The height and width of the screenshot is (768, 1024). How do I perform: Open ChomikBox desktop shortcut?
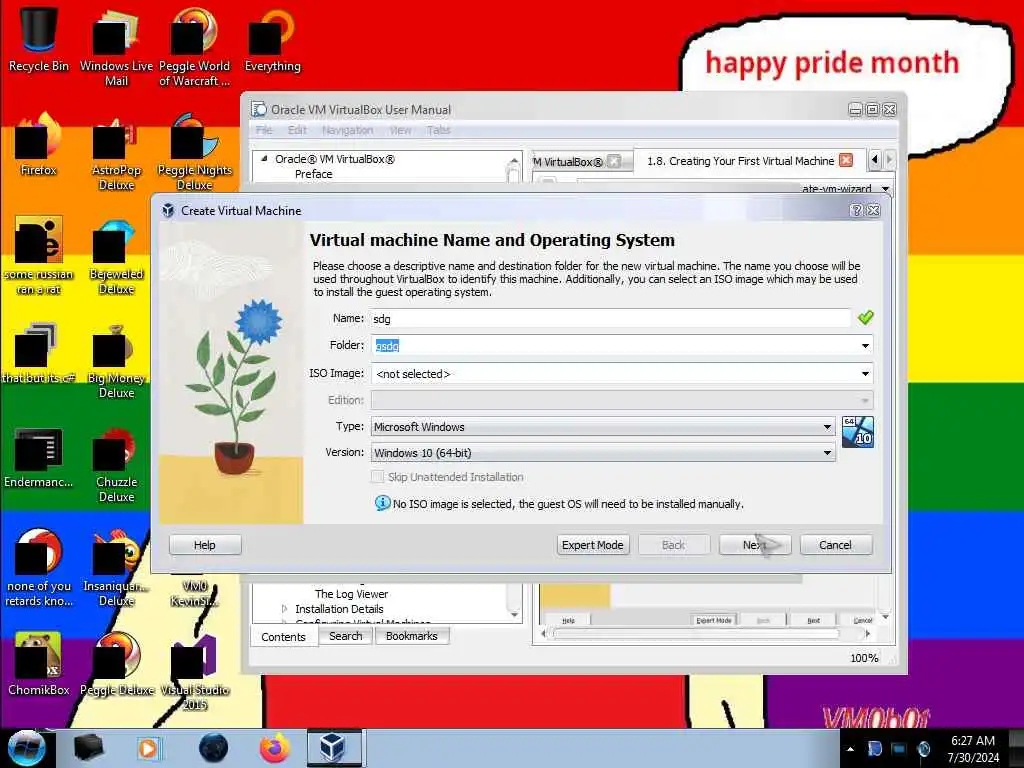39,663
